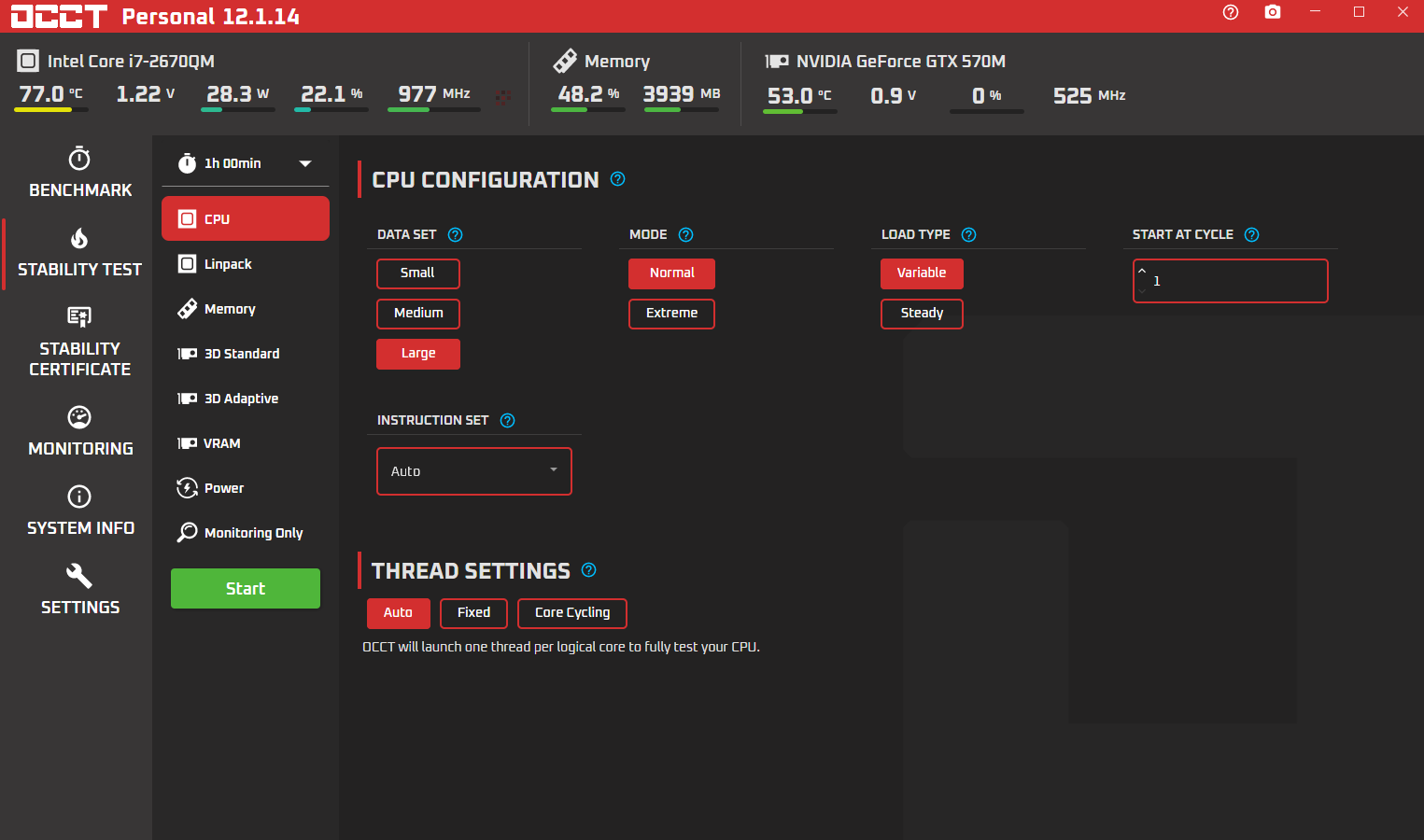Go to the Stability Test section
Viewport: 1424px width, 840px height.
79,252
